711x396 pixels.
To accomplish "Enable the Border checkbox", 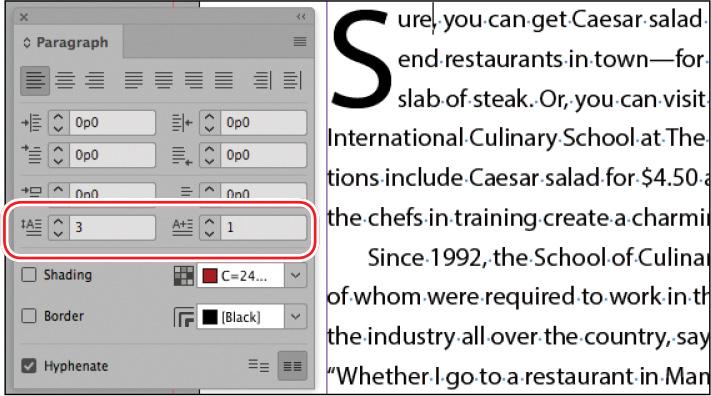I will pyautogui.click(x=29, y=316).
